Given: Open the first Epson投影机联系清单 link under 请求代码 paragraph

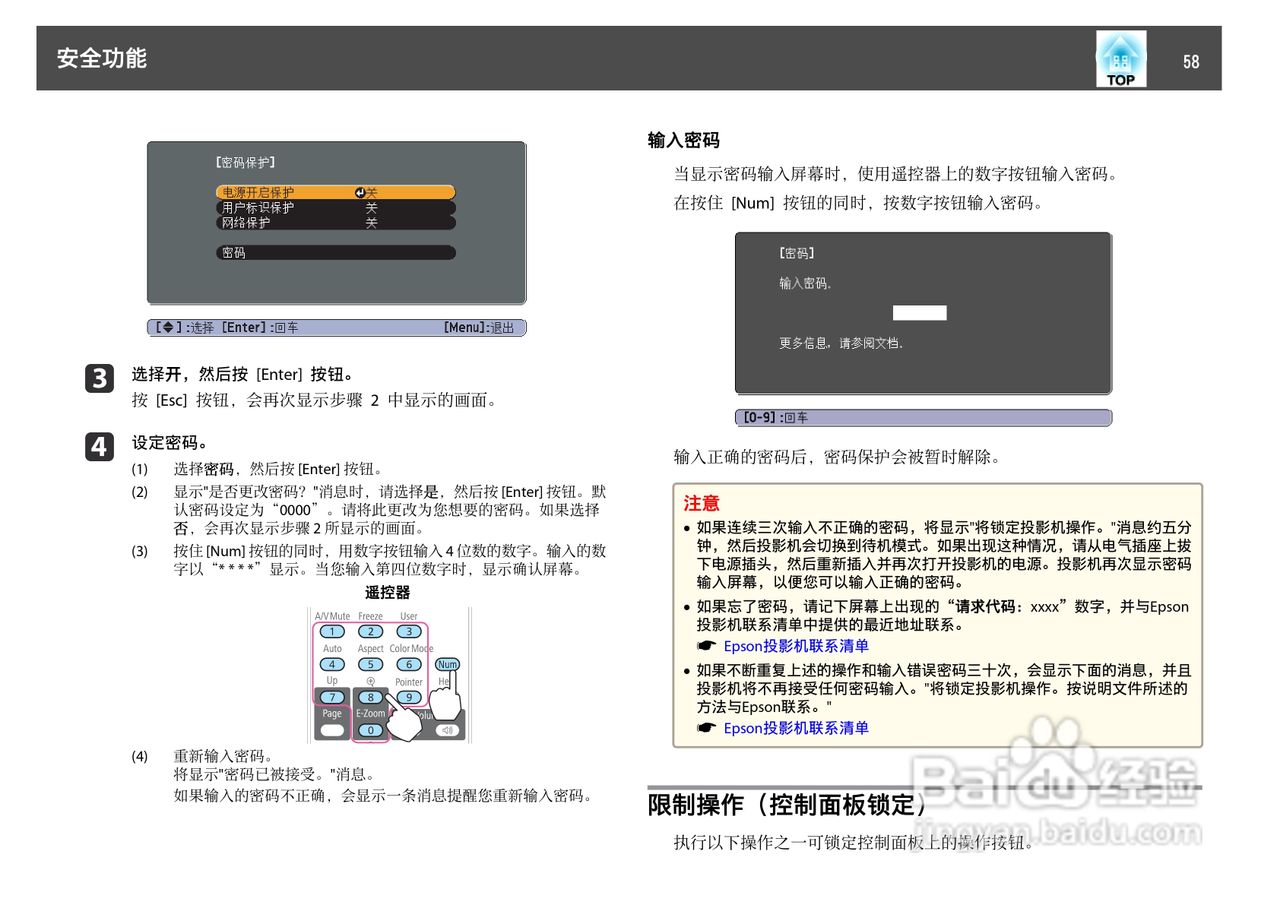Looking at the screenshot, I should pos(796,646).
